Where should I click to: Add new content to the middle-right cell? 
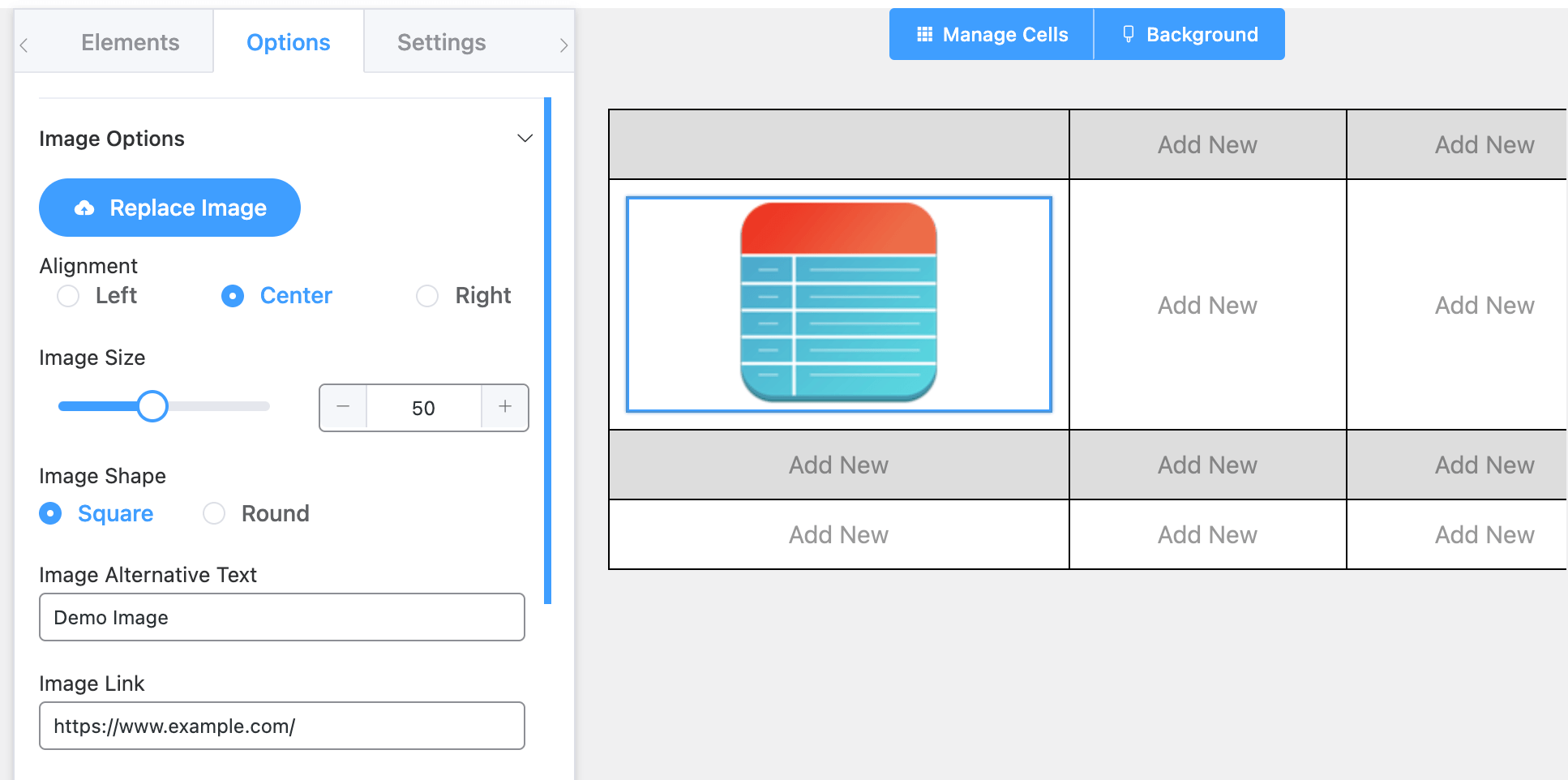coord(1484,305)
